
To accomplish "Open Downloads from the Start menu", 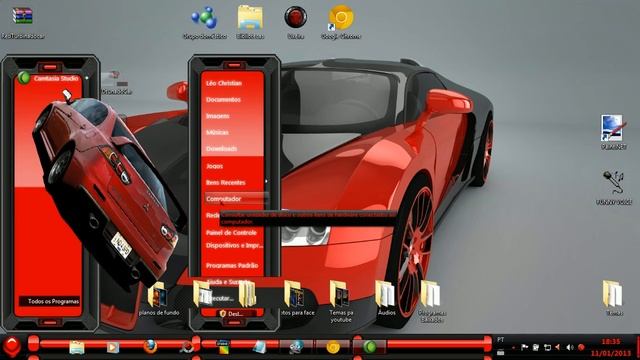I will pyautogui.click(x=221, y=149).
